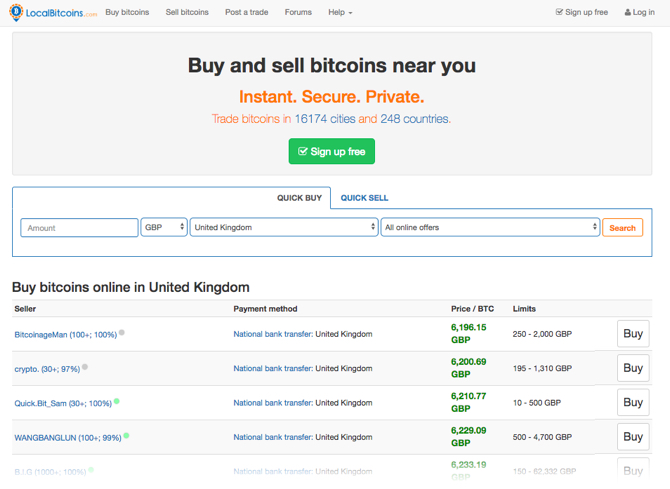This screenshot has height=489, width=670.
Task: Click the green Sign up free button
Action: [332, 151]
